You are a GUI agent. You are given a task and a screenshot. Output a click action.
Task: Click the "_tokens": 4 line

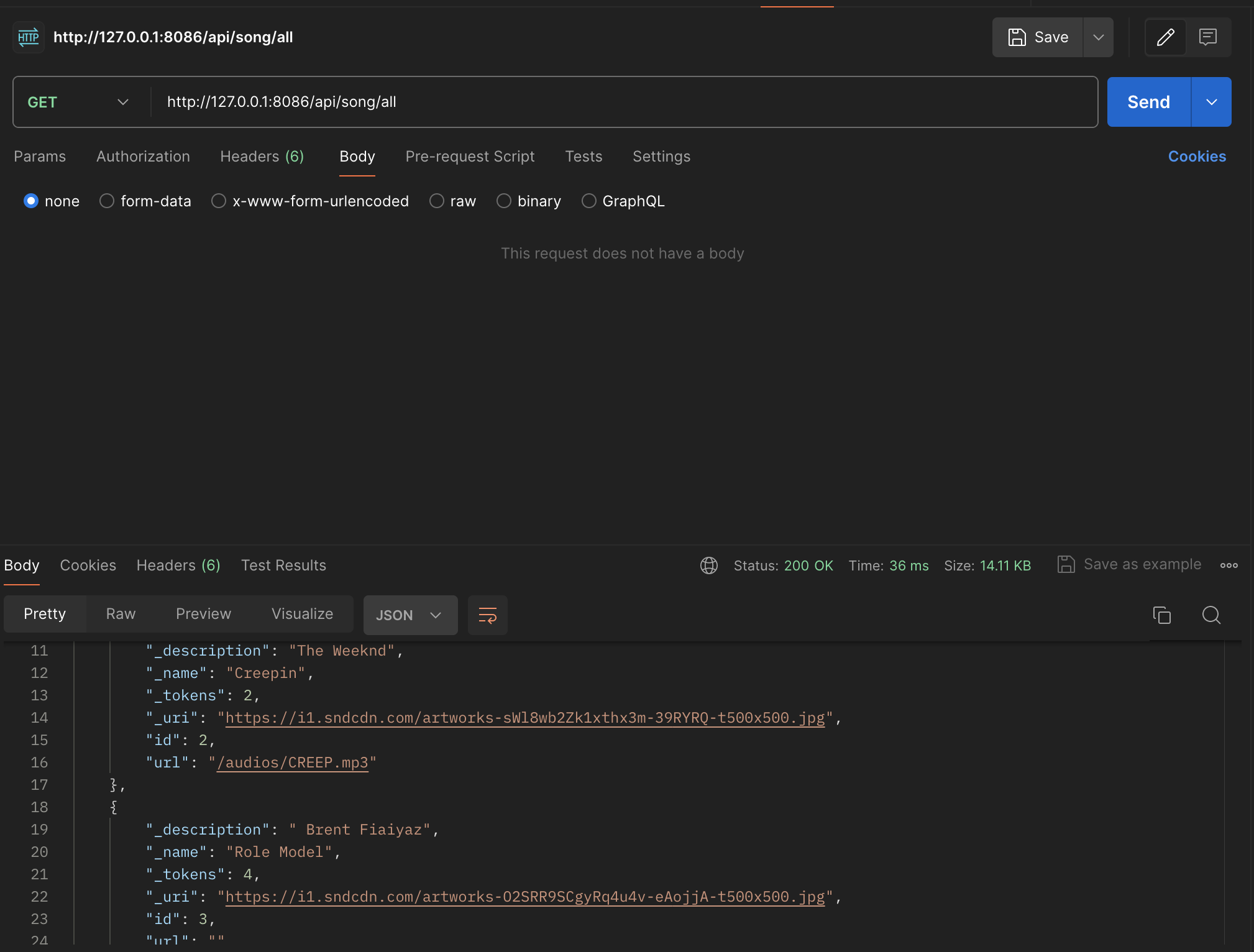coord(203,875)
